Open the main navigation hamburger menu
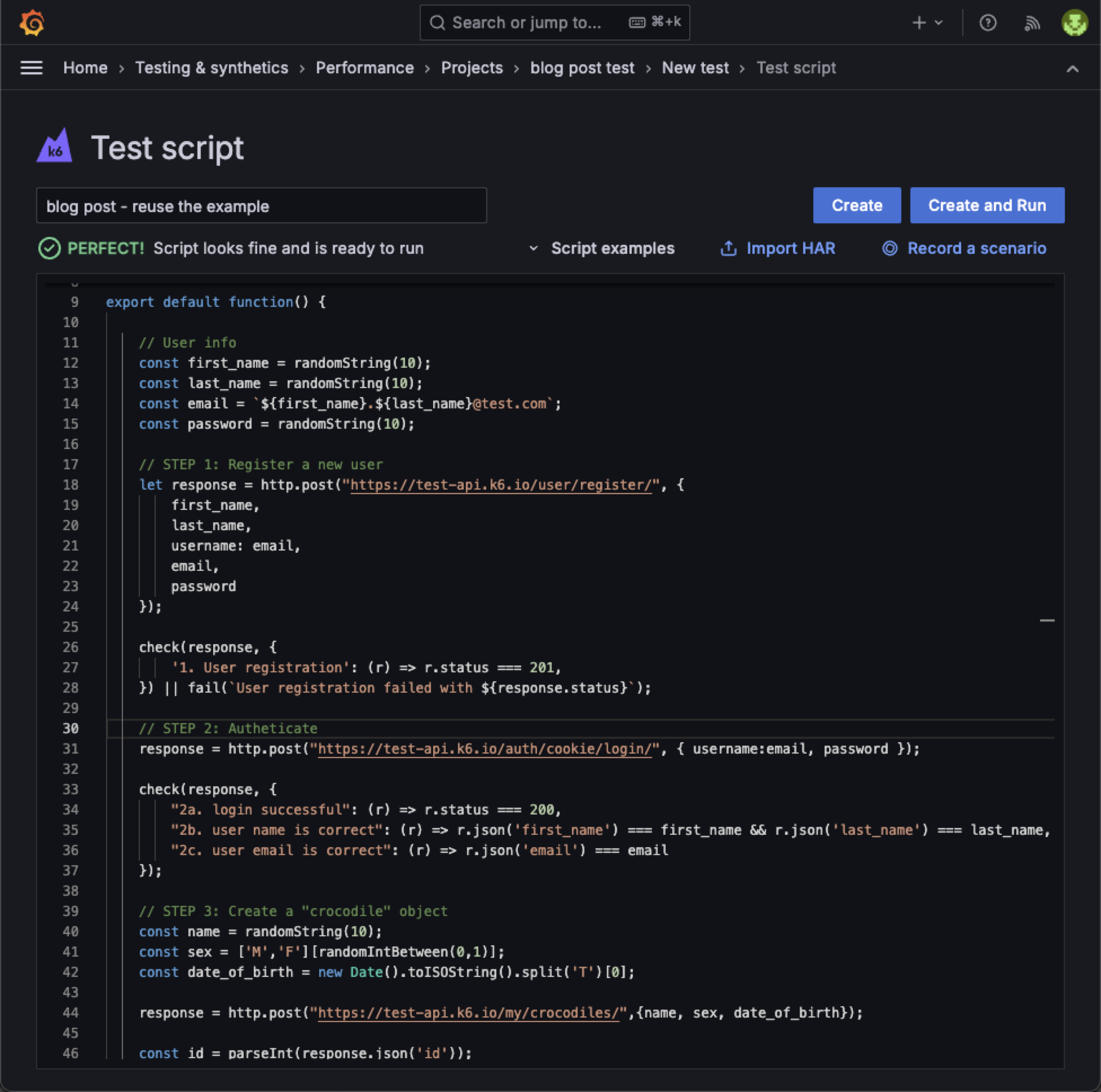 pos(32,68)
